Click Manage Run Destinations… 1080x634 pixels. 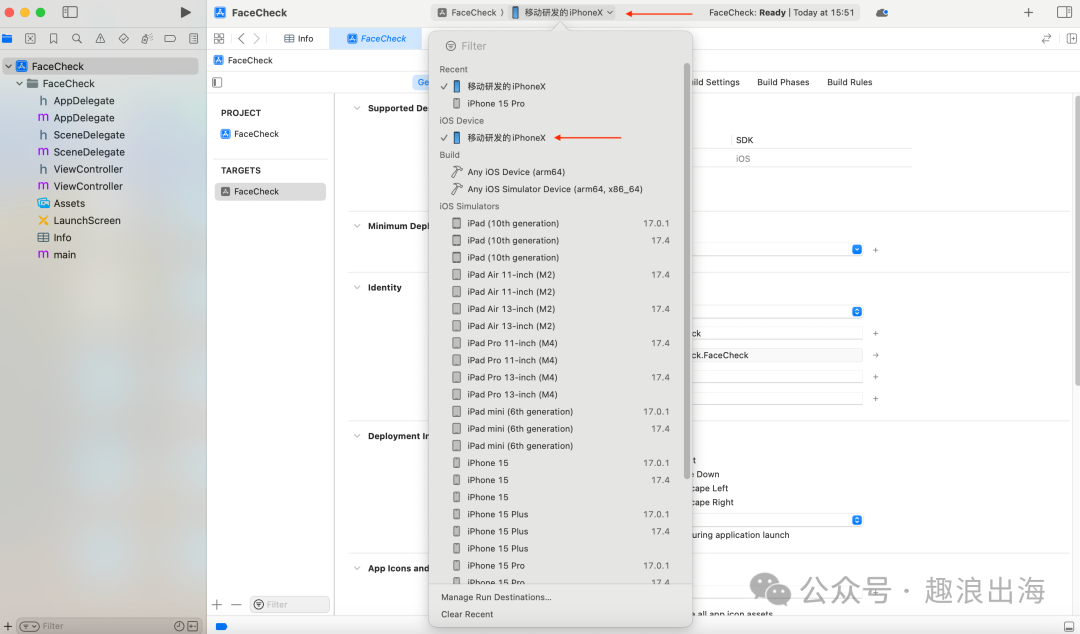click(496, 597)
